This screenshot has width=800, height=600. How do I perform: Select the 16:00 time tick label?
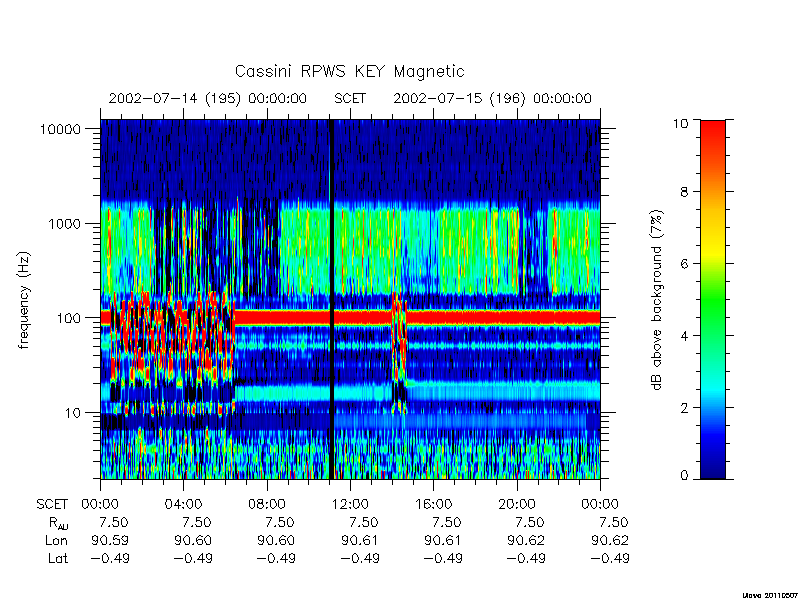click(433, 505)
